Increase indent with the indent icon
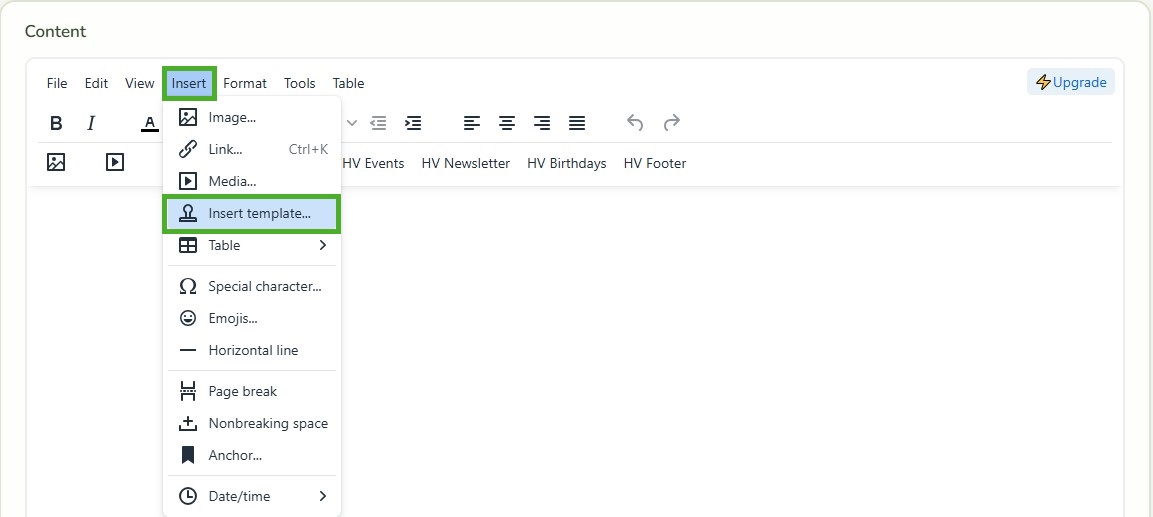The height and width of the screenshot is (517, 1153). coord(413,123)
